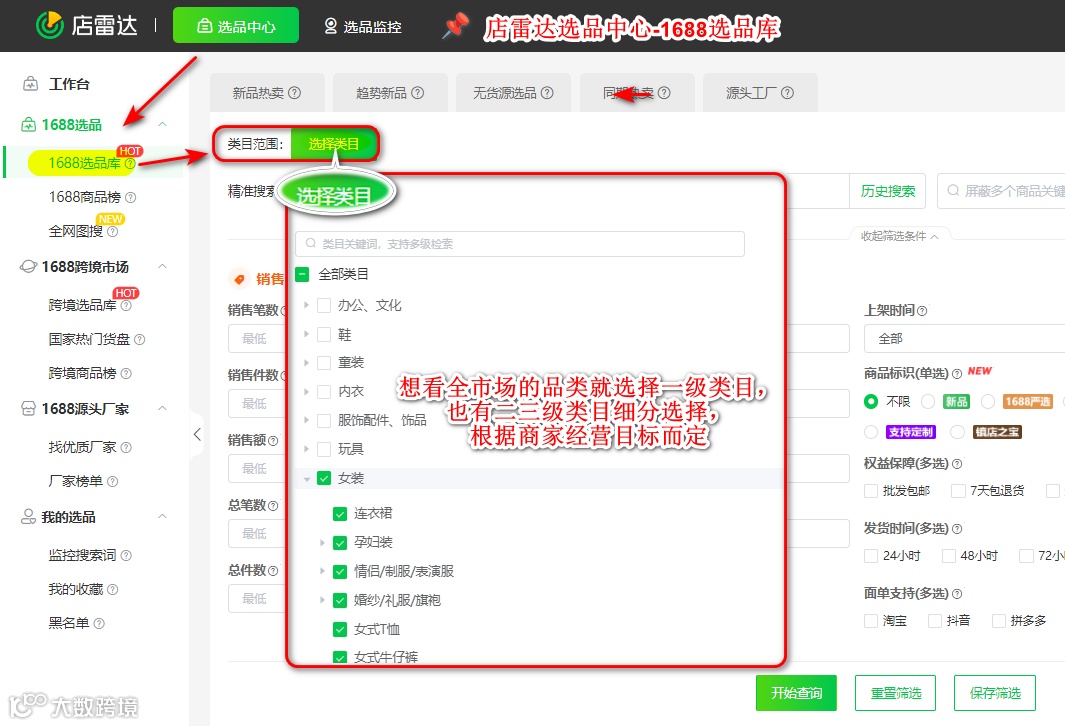The width and height of the screenshot is (1065, 726).
Task: Open the 无货源选品 tab
Action: pyautogui.click(x=513, y=93)
